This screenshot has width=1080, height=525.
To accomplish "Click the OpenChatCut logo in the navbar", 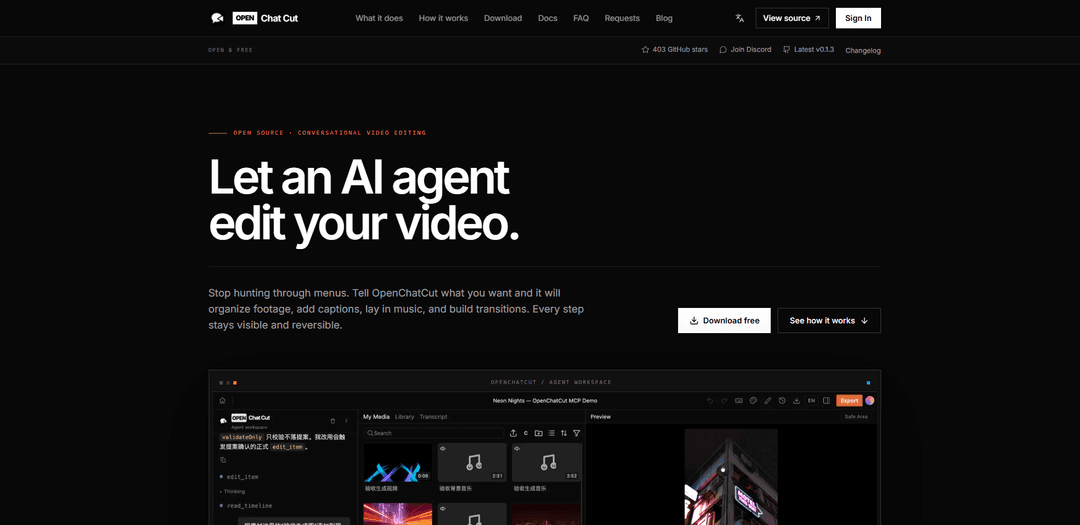I will click(x=254, y=19).
